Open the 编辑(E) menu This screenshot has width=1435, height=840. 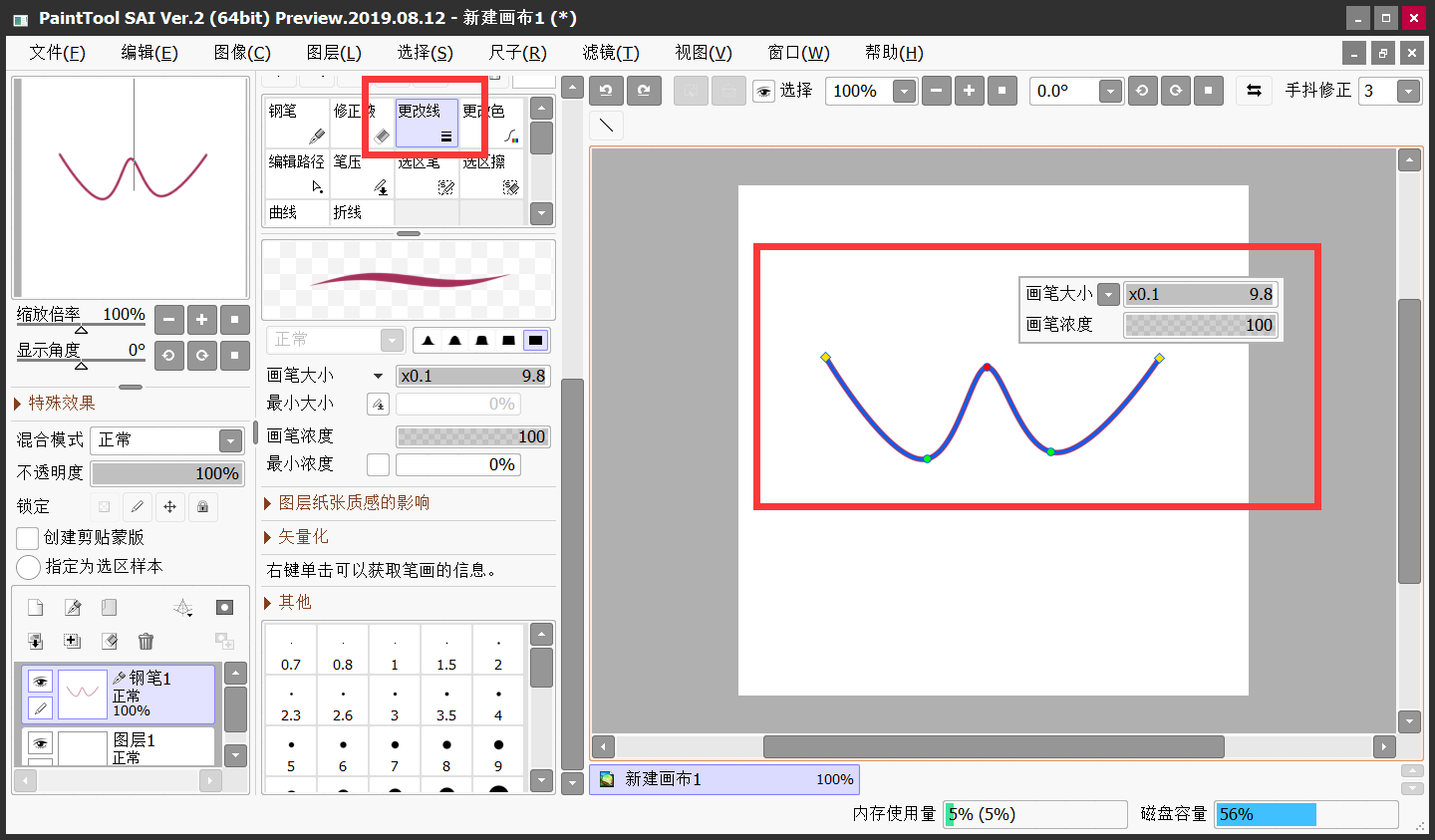(149, 53)
